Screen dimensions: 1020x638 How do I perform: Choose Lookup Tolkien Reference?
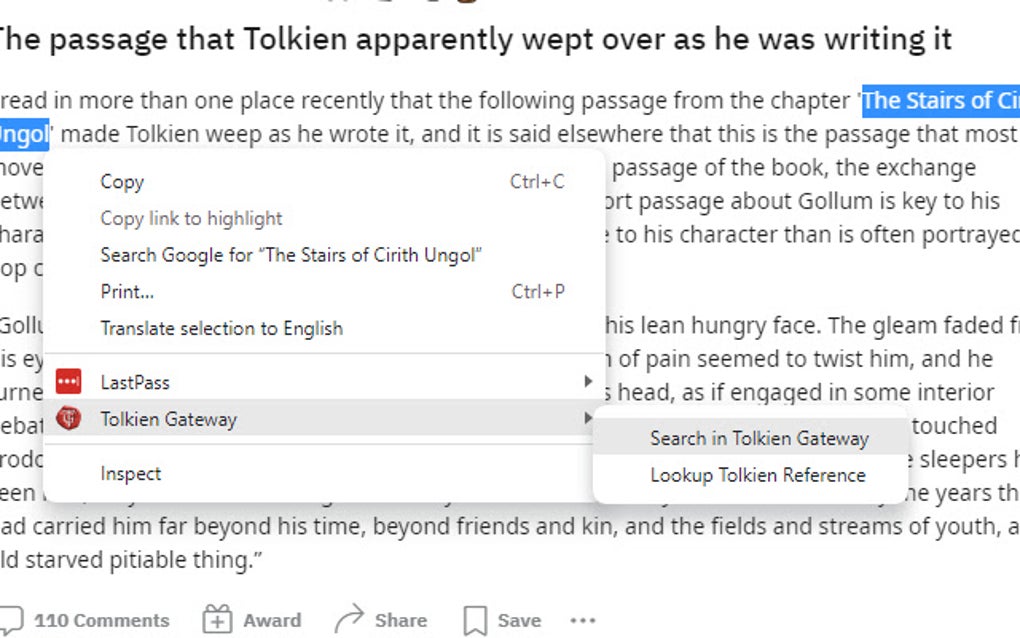pyautogui.click(x=757, y=475)
